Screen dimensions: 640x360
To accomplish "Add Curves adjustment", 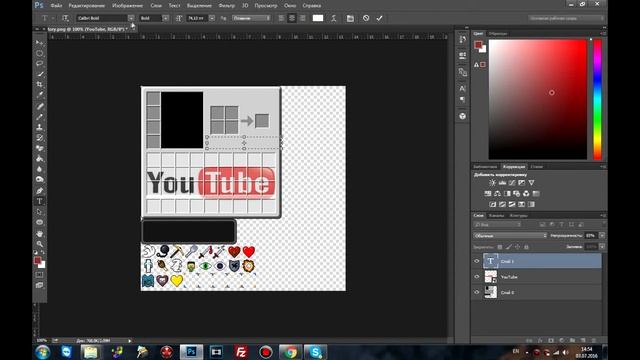I will click(x=512, y=183).
